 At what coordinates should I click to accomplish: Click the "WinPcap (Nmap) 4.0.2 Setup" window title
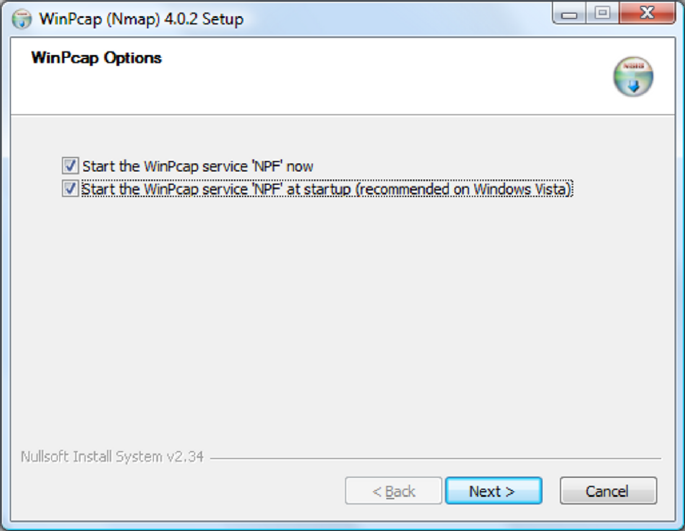click(140, 19)
